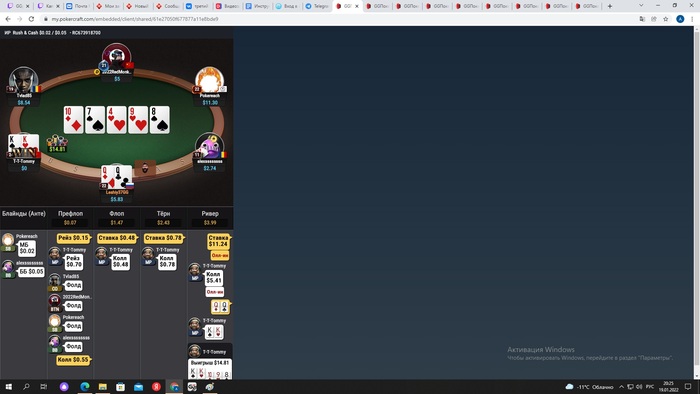Screen dimensions: 700x394
Task: Bookmark this page with the star icon
Action: pyautogui.click(x=666, y=19)
